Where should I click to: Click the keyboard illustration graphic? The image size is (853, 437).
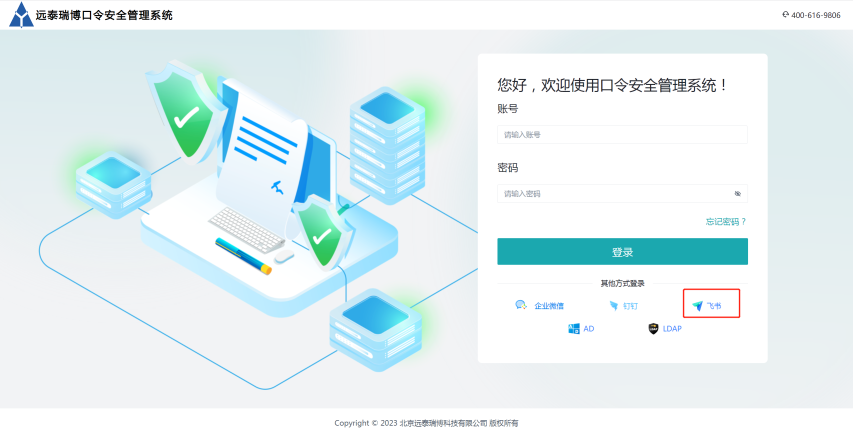coord(246,229)
